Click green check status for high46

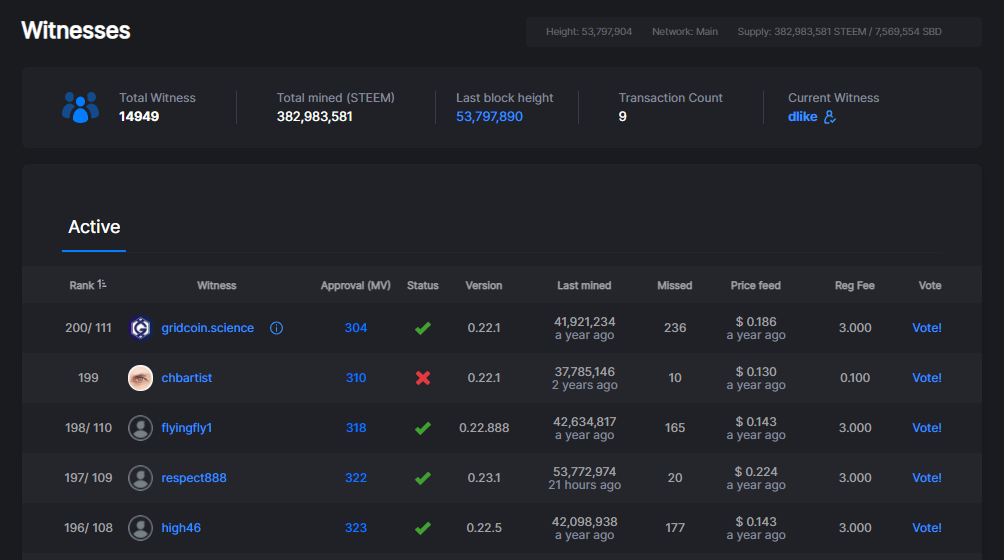[423, 528]
